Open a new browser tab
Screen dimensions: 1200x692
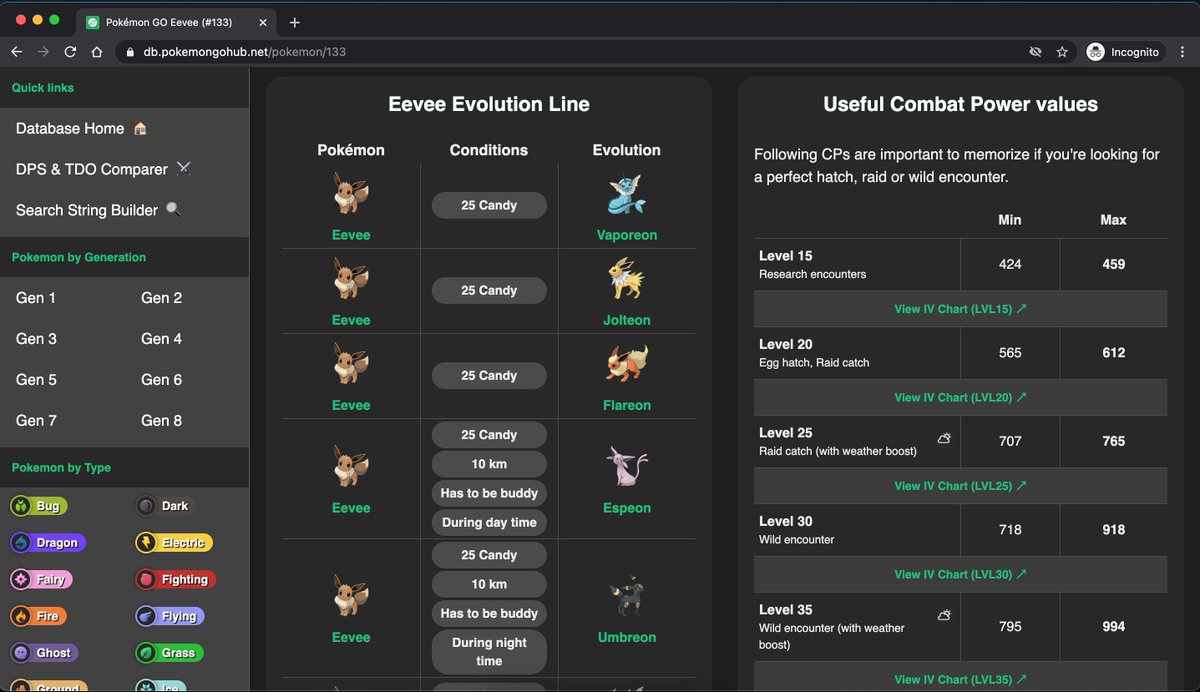click(295, 22)
